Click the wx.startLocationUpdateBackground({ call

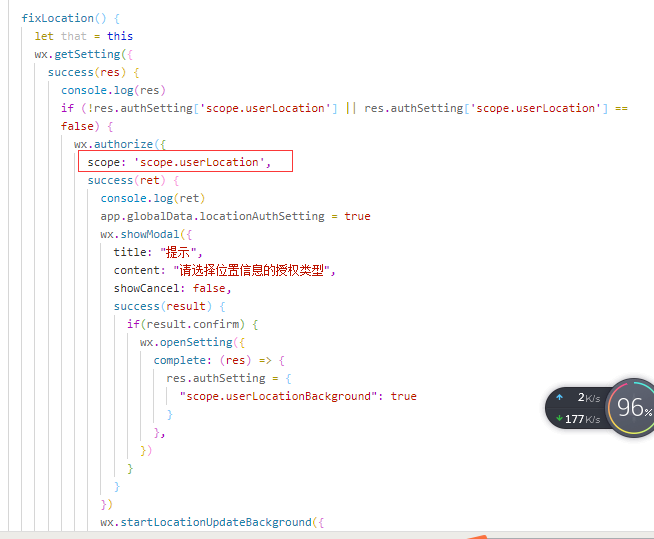(212, 522)
